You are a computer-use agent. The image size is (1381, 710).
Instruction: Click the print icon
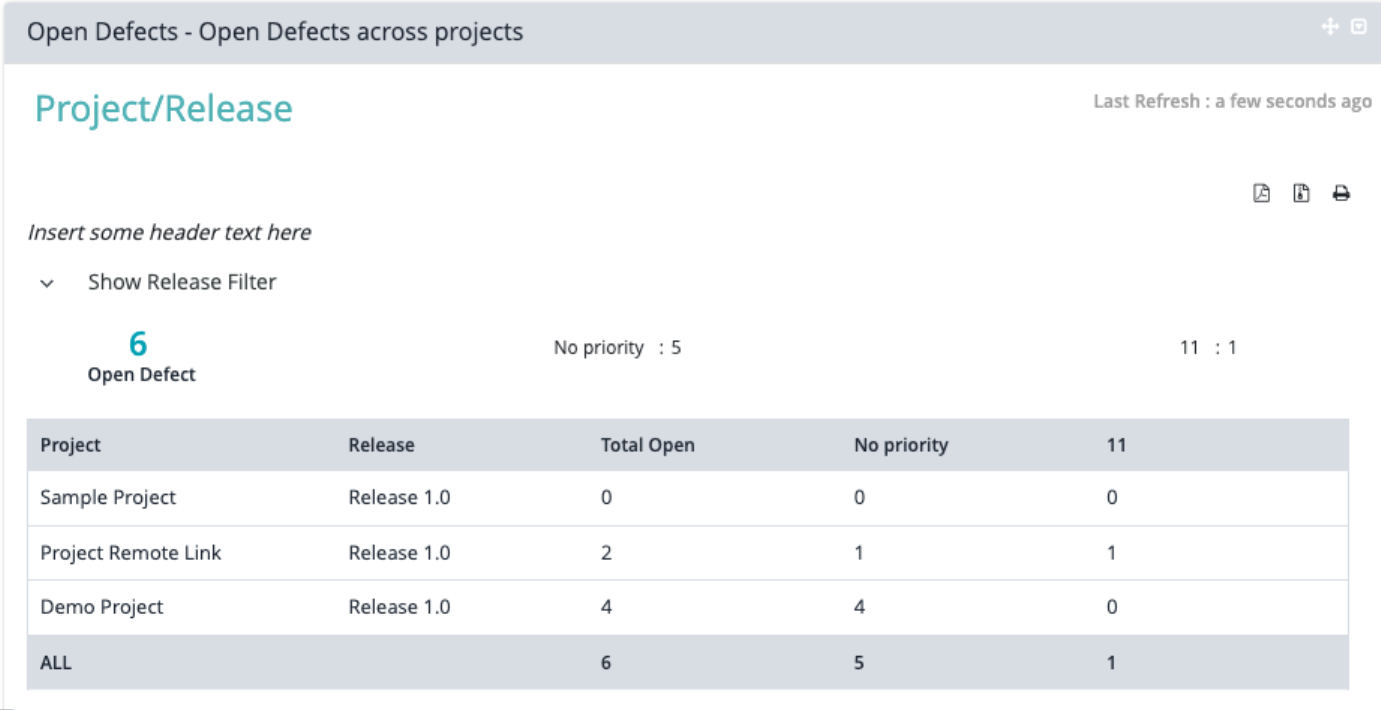pos(1341,193)
